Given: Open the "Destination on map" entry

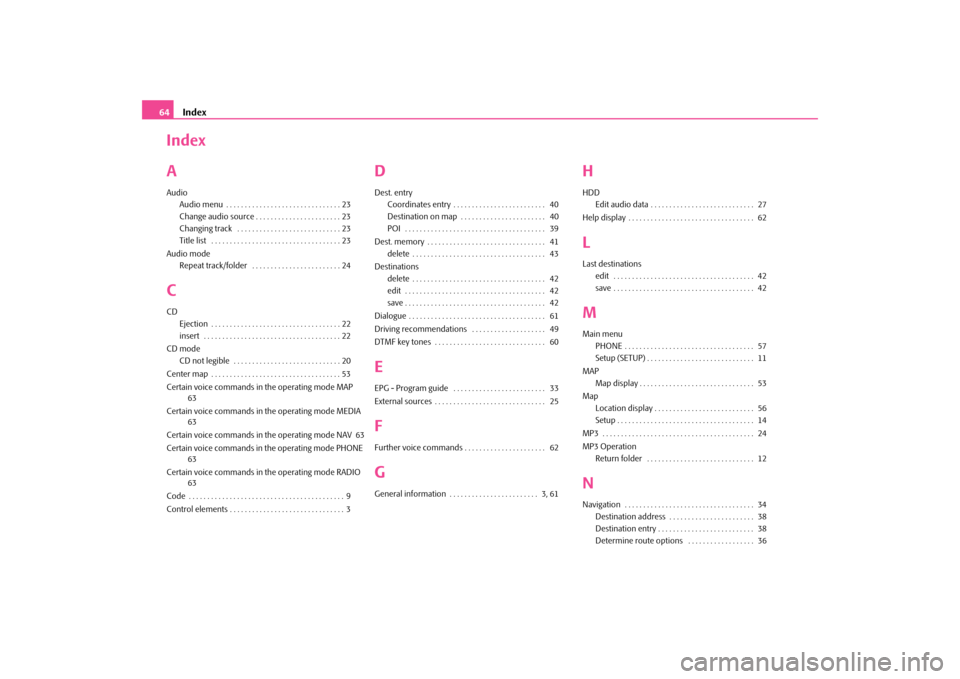Looking at the screenshot, I should point(422,217).
